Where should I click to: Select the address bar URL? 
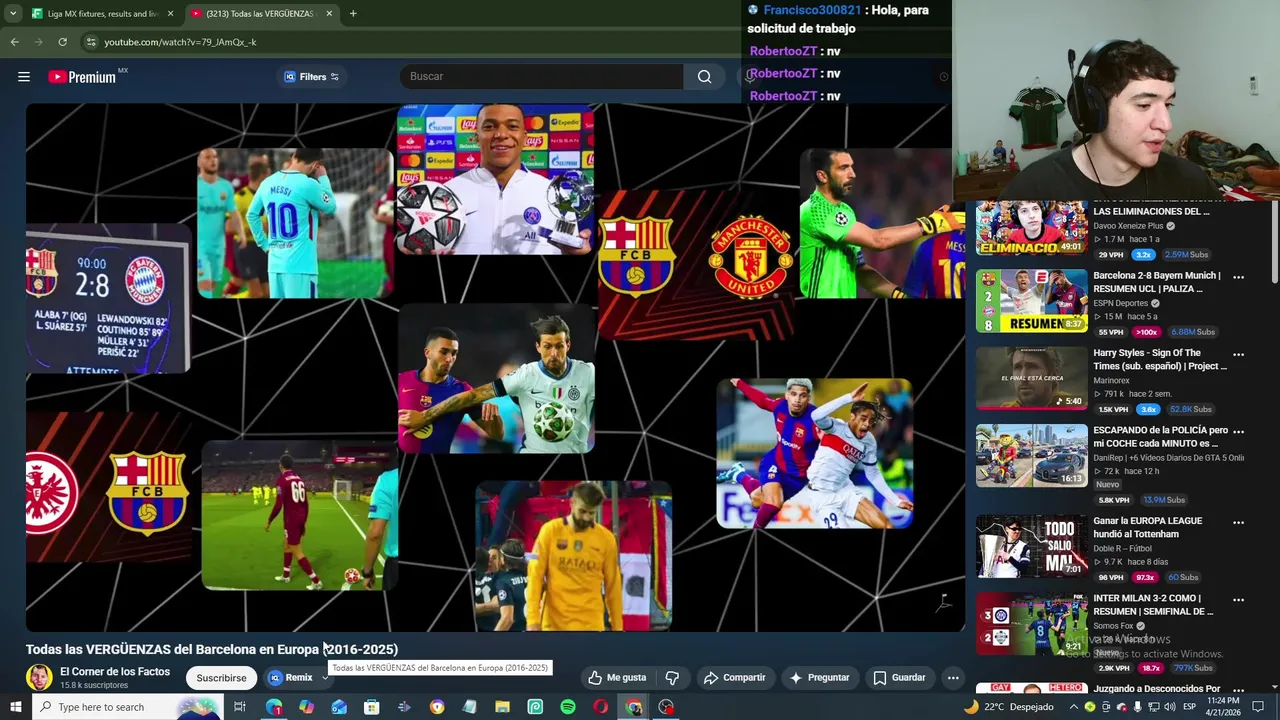[180, 42]
